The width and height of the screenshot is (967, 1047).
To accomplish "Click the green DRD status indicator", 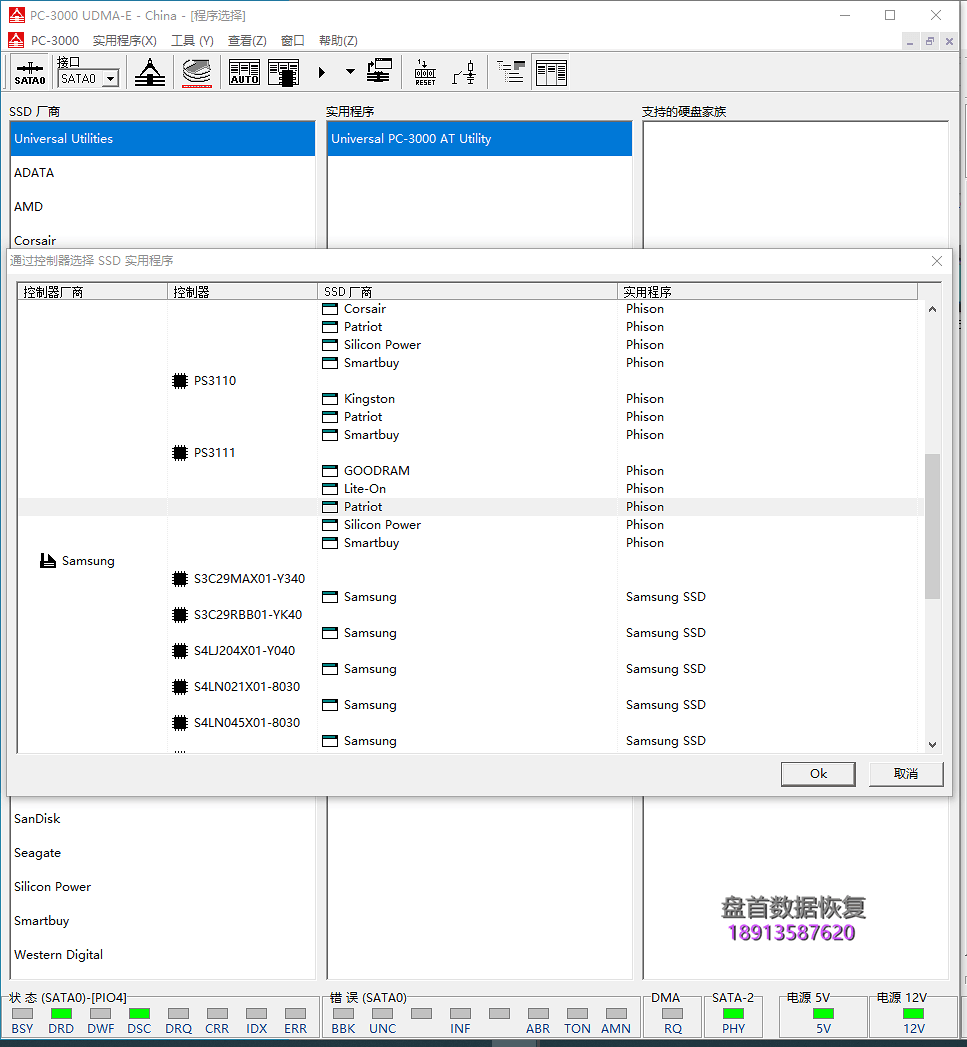I will (x=61, y=1014).
